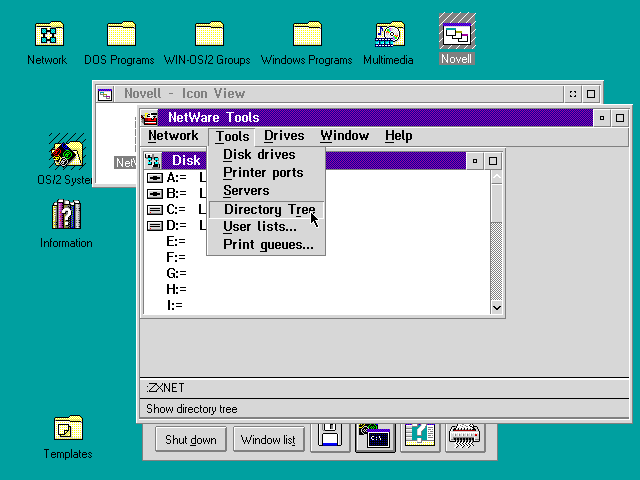Choose Printer ports from Tools menu

[x=266, y=173]
